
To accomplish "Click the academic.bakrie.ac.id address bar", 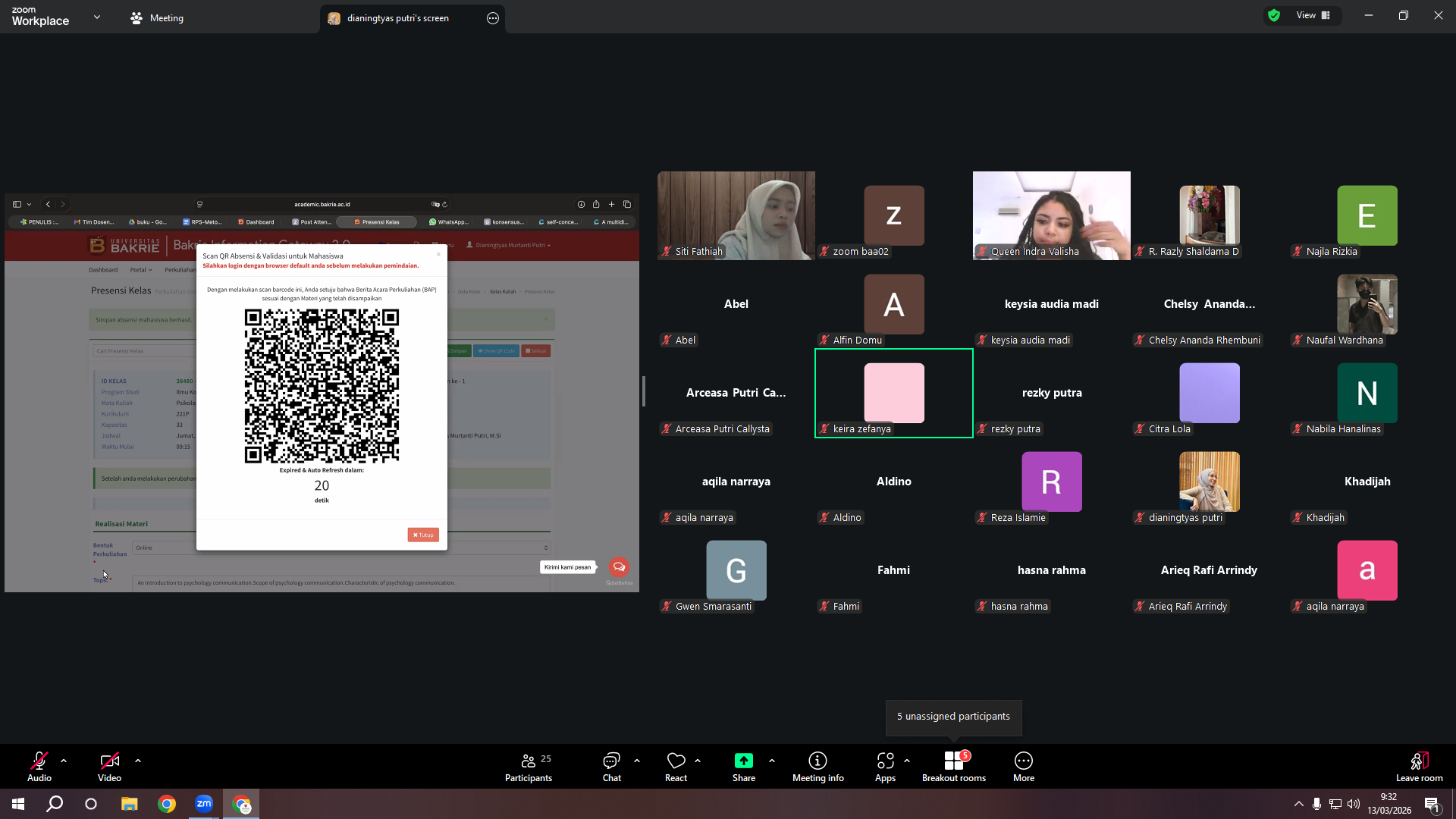I will click(322, 204).
